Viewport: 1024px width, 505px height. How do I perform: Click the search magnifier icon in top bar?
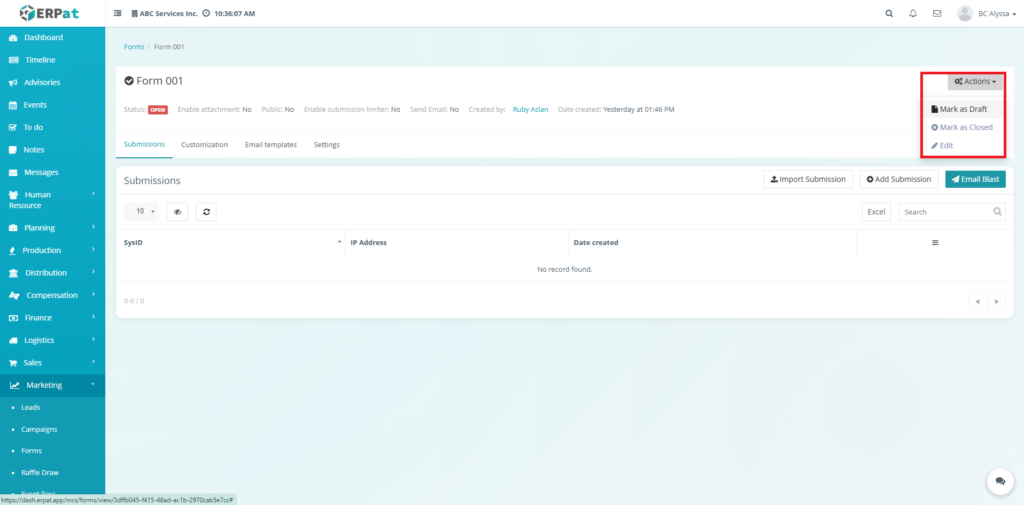click(890, 14)
